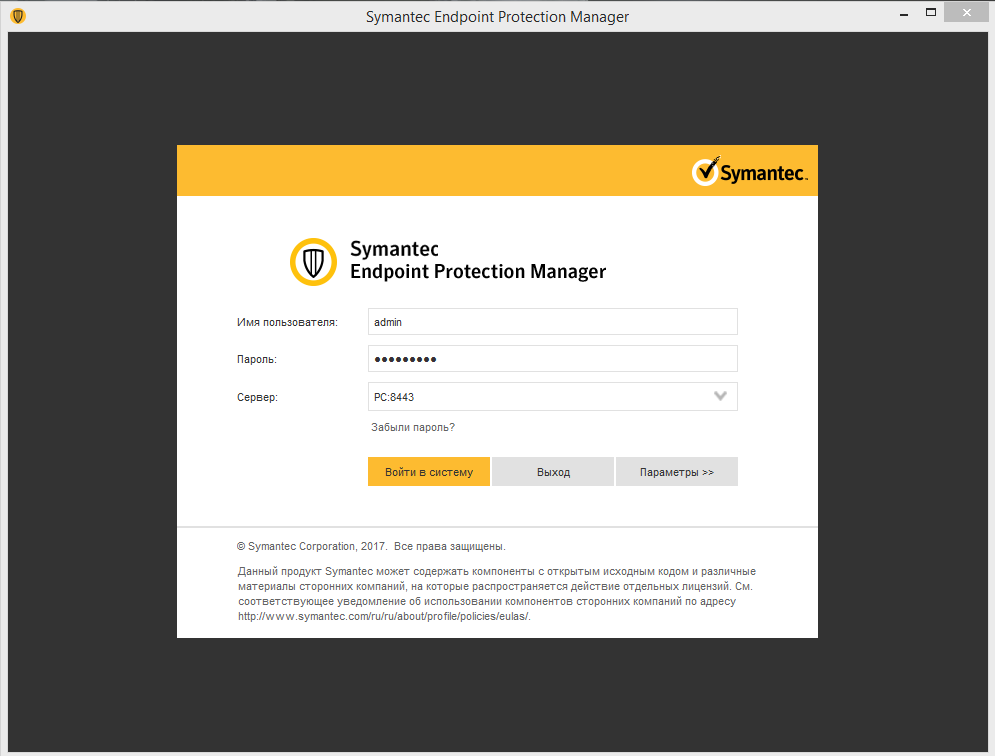Click the Symantec Corporation 2017 copyright text
This screenshot has width=995, height=756.
[x=371, y=546]
